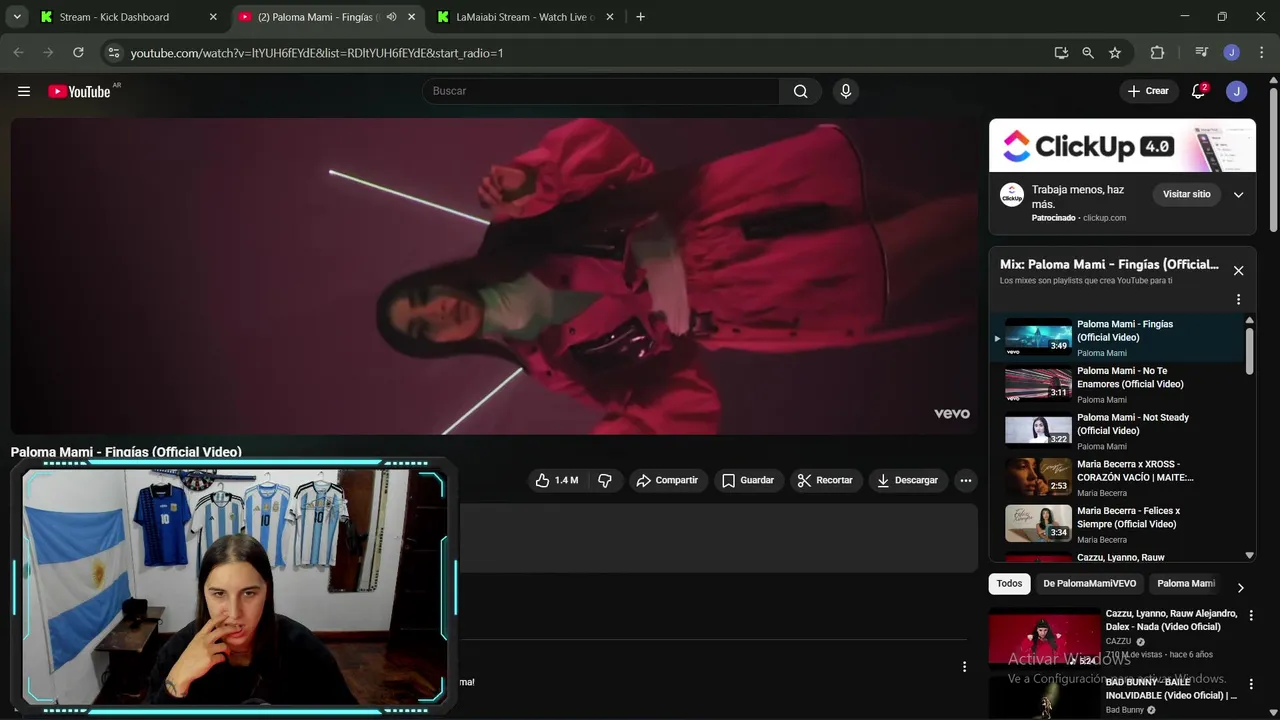The height and width of the screenshot is (720, 1280).
Task: Focus the Buscar search field
Action: [600, 91]
